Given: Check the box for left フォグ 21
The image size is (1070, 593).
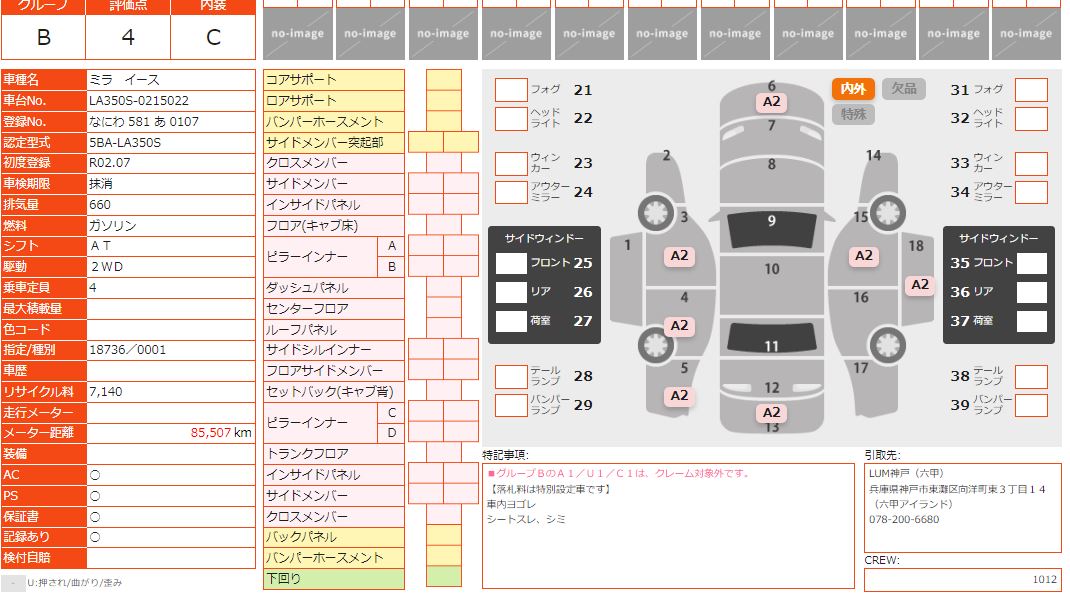Looking at the screenshot, I should point(511,90).
